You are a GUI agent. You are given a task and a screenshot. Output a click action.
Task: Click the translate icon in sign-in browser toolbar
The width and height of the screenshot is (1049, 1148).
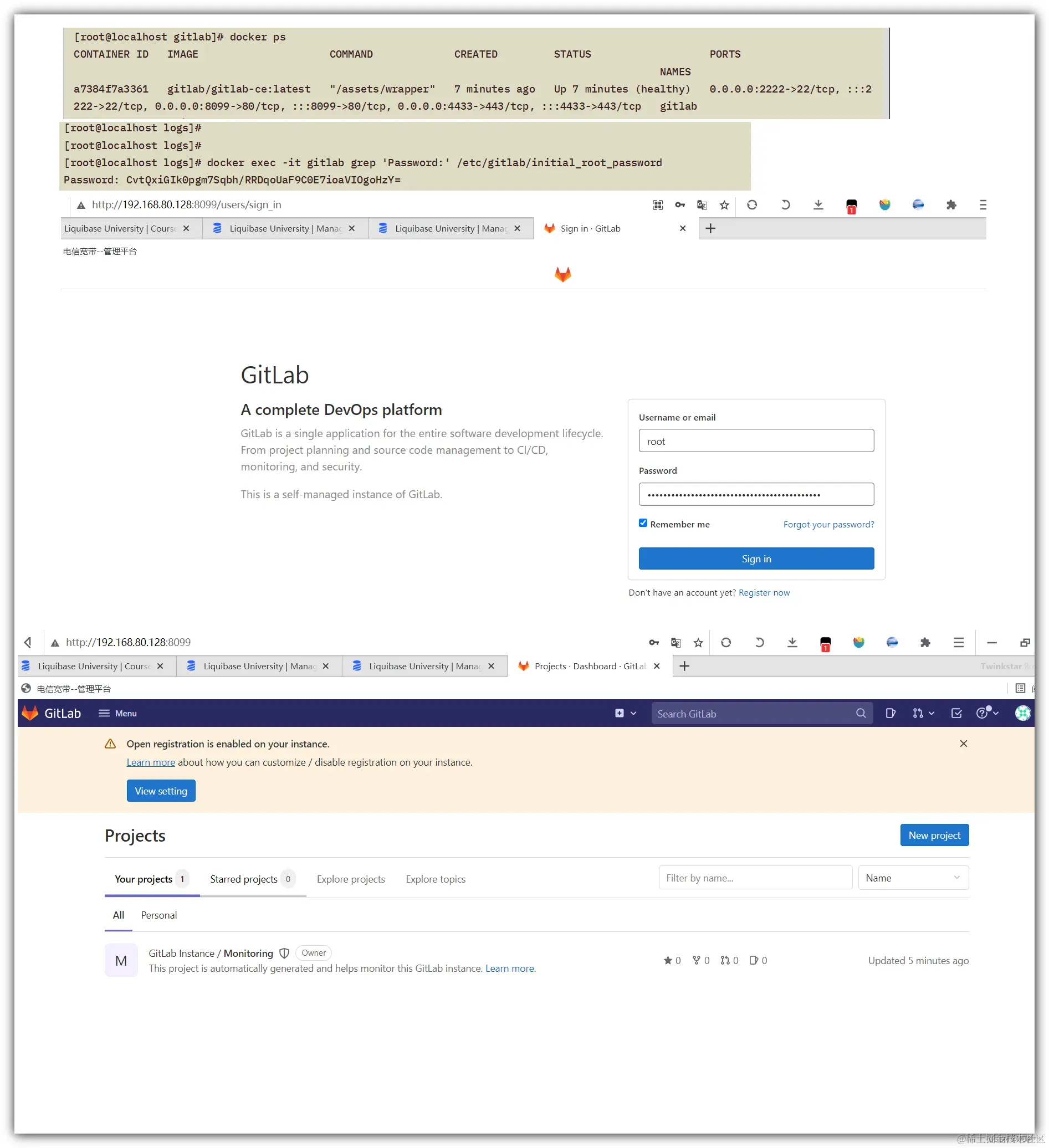[x=702, y=205]
